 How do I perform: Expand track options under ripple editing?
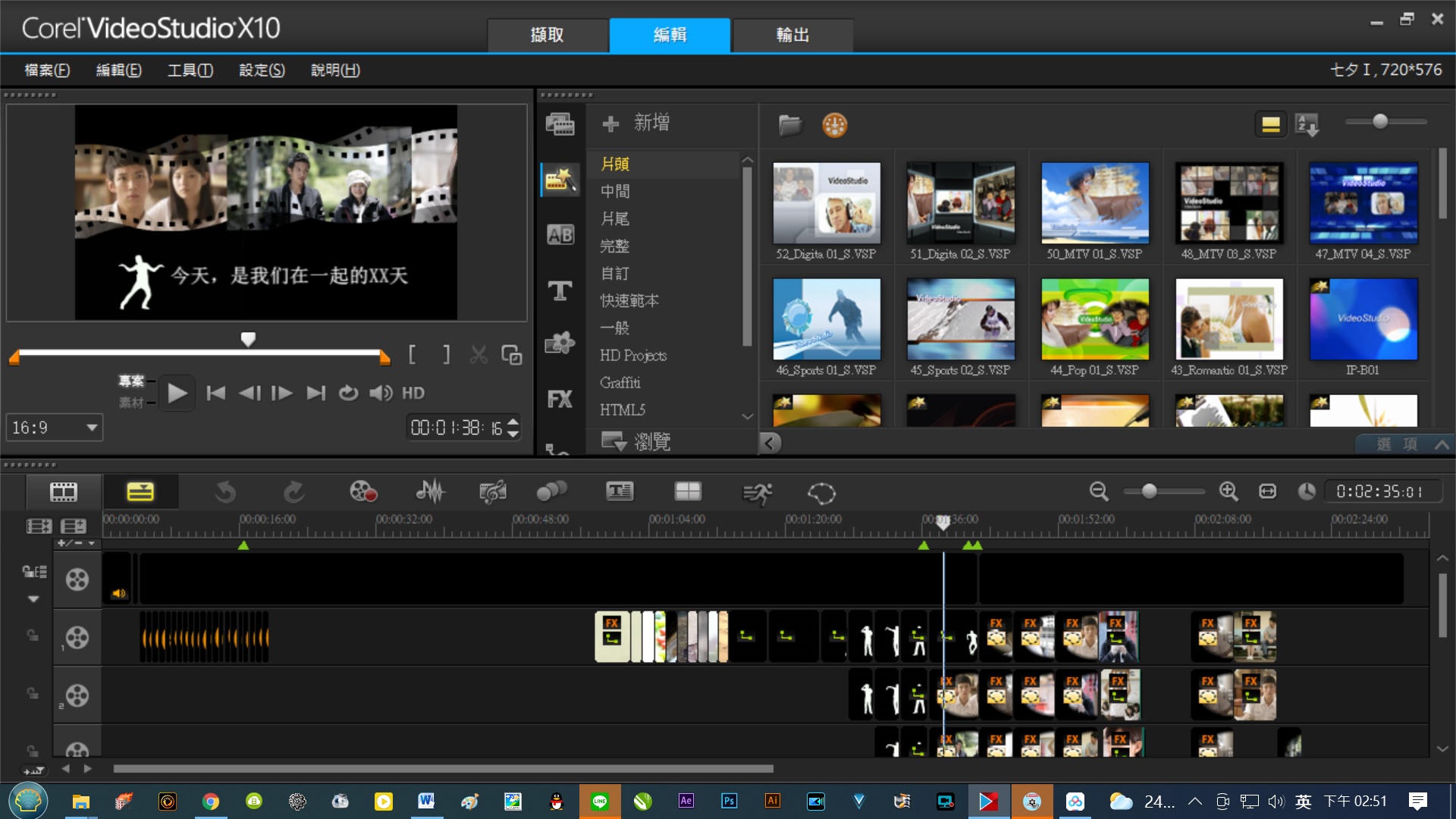pos(33,599)
